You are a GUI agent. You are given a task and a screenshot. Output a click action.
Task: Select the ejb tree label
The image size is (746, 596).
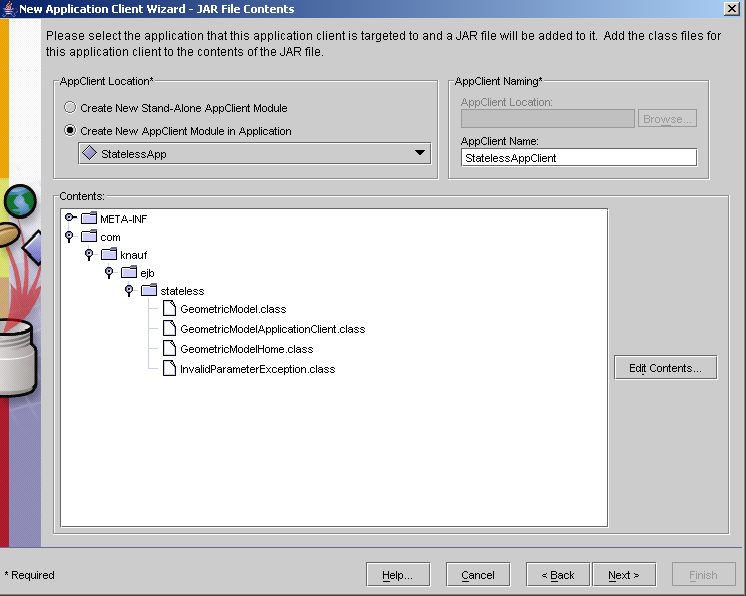pos(147,273)
